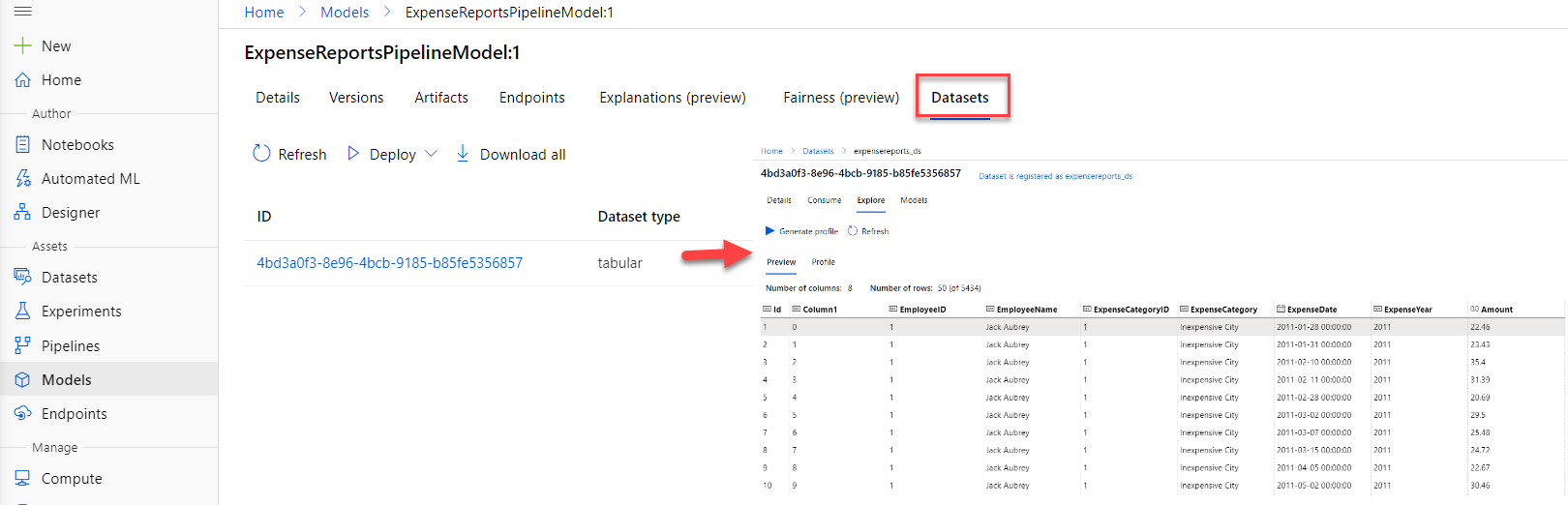Click 'Dataset is registered as expensereports_ds' link
1568x505 pixels.
(1055, 176)
